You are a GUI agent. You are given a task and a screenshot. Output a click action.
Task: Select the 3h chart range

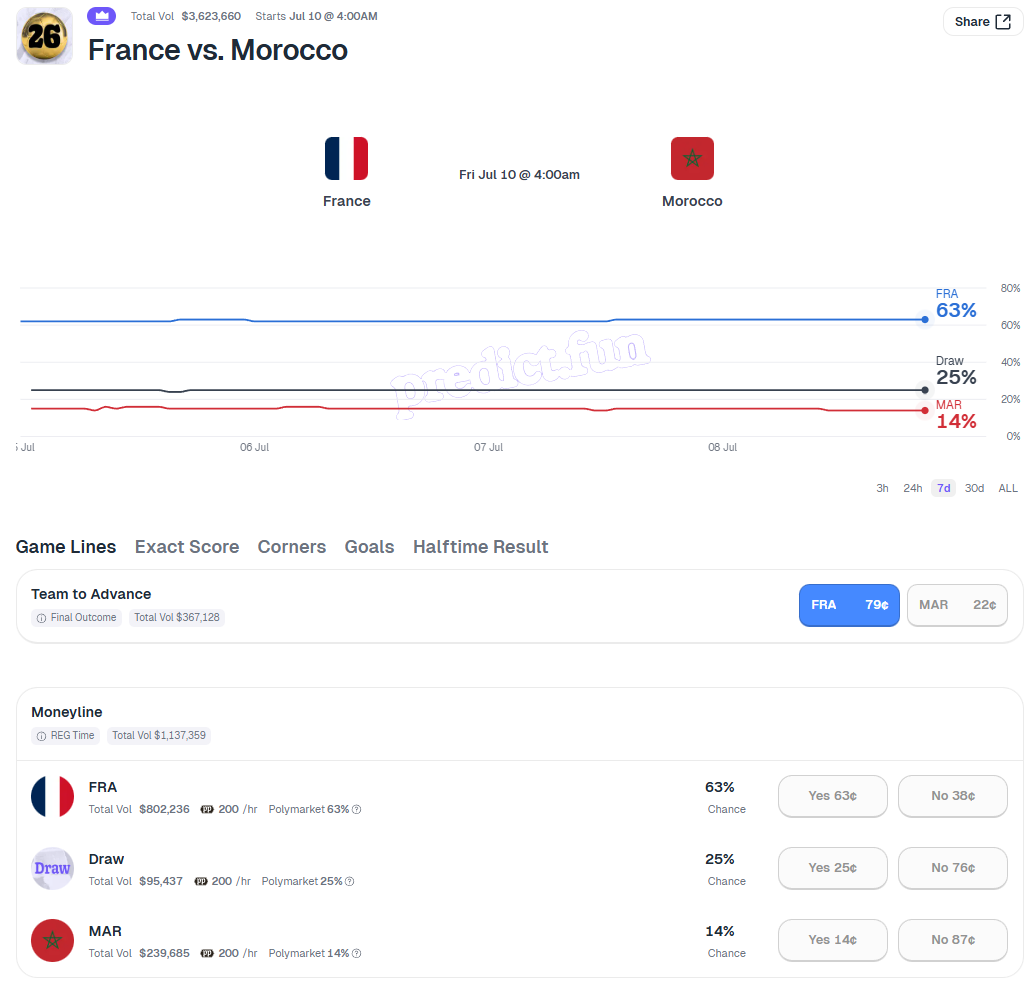pyautogui.click(x=882, y=488)
